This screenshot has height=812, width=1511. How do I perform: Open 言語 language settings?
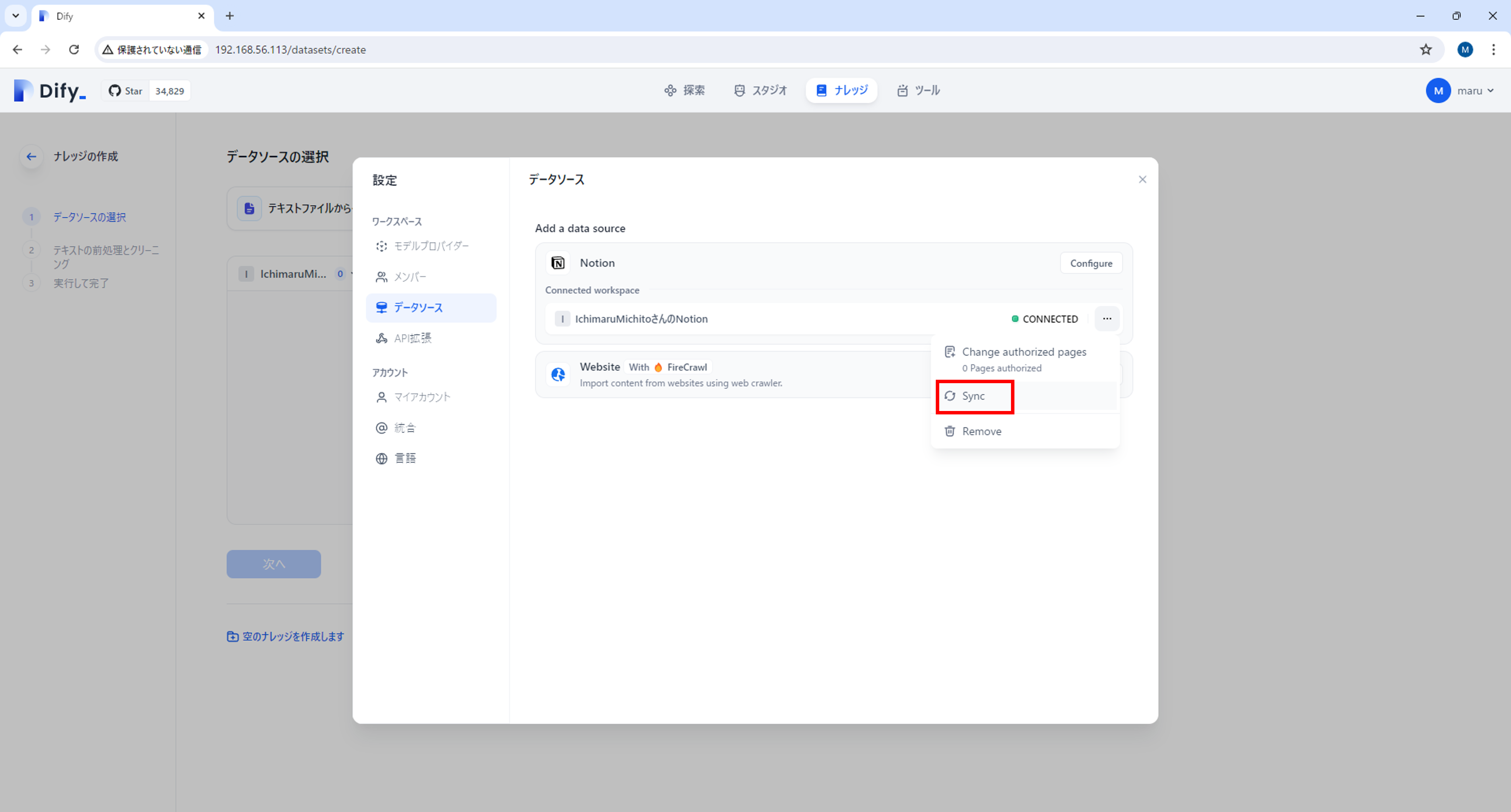(x=404, y=458)
